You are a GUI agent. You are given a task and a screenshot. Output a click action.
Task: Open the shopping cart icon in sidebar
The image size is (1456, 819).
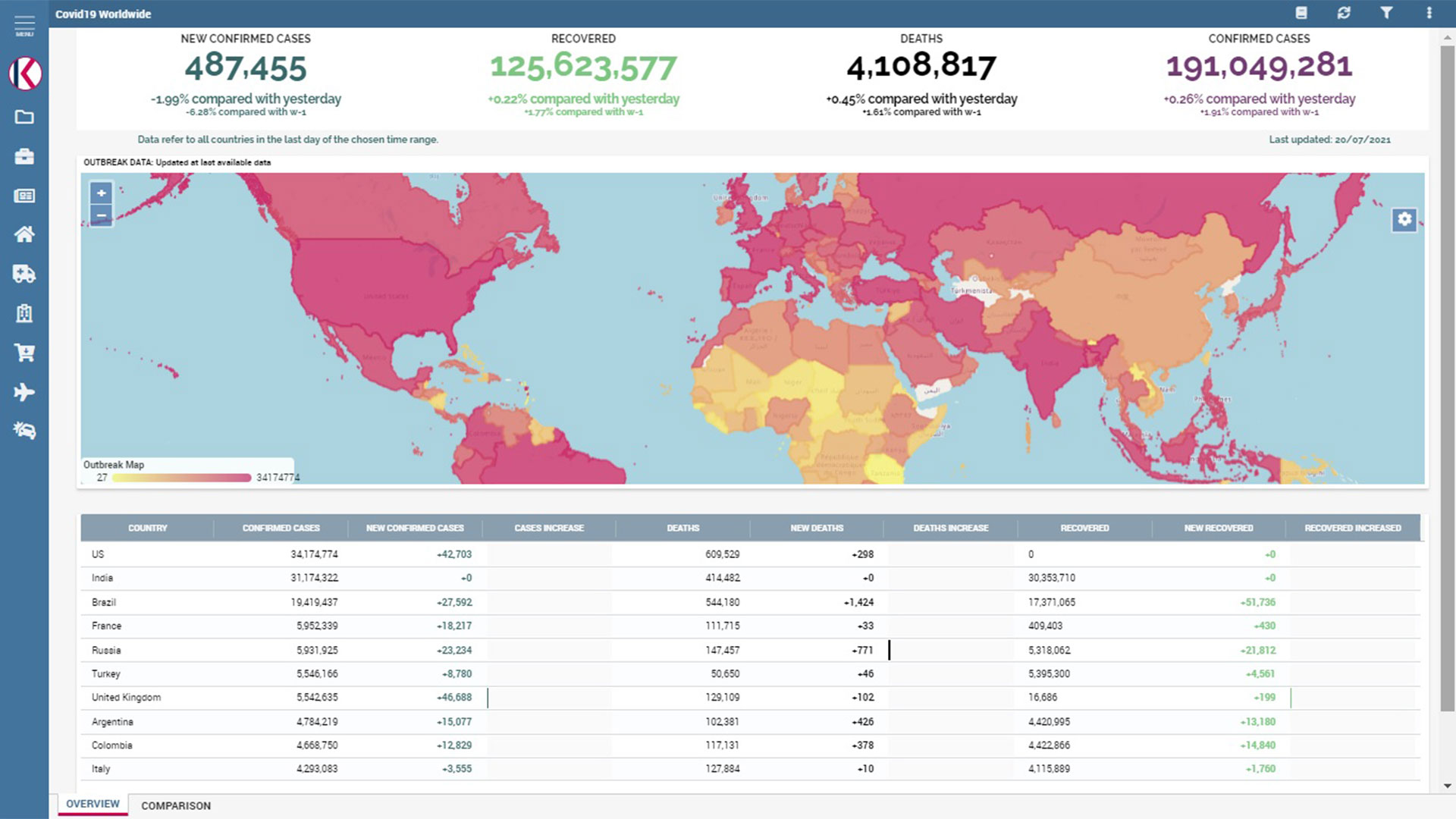(24, 353)
